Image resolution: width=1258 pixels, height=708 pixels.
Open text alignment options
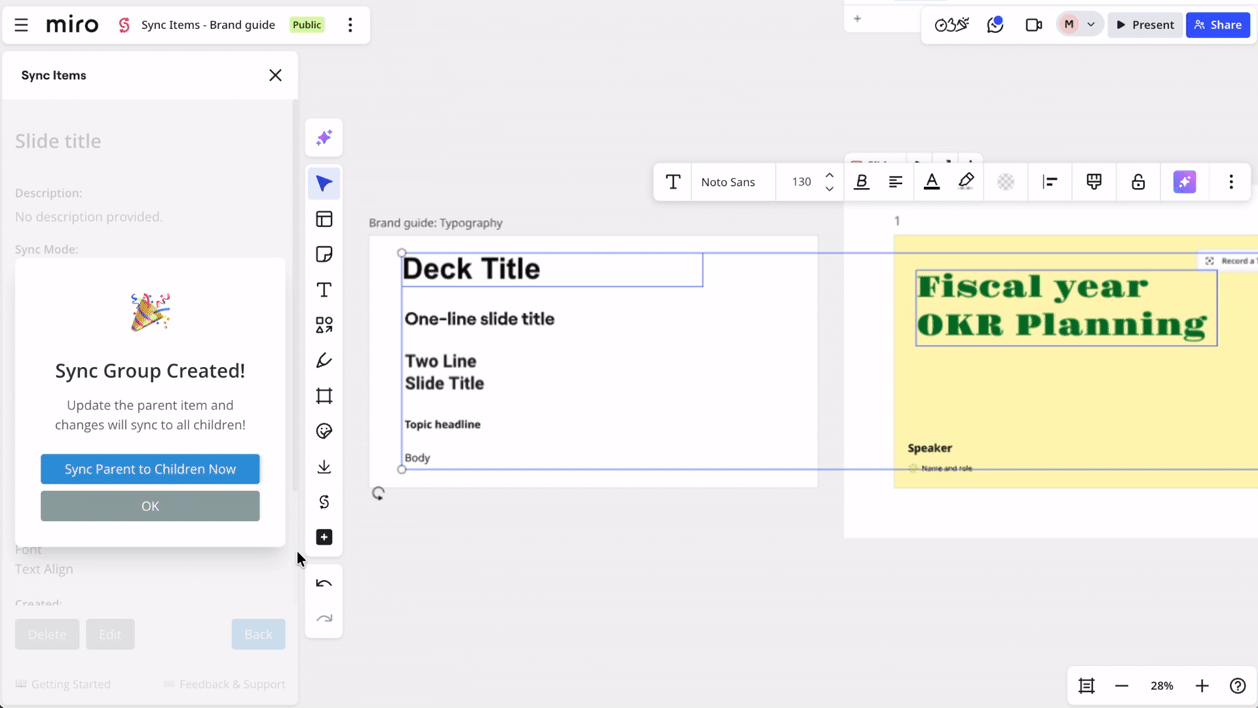(896, 182)
